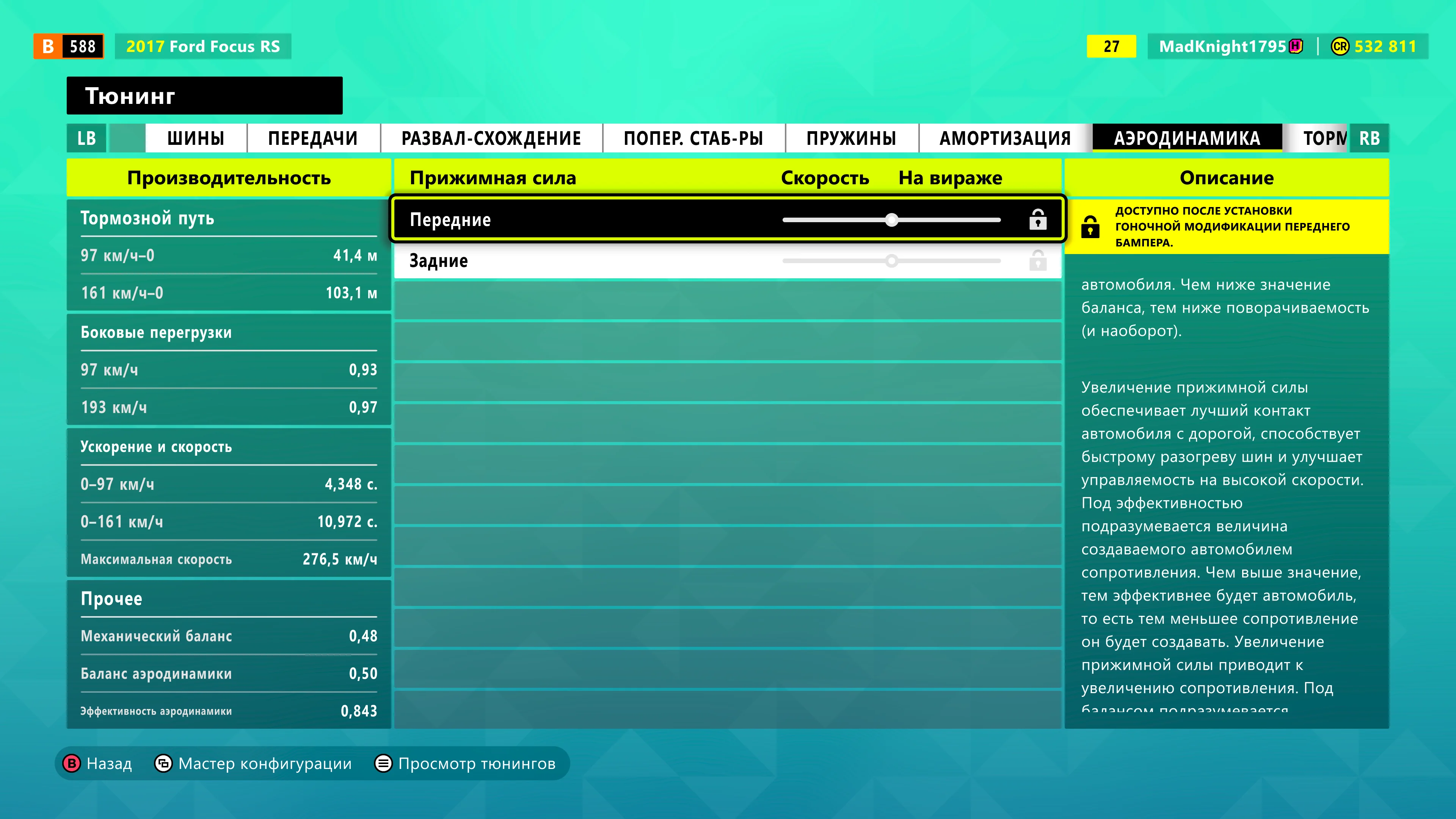Select the Задние row
1456x819 pixels.
tap(728, 260)
